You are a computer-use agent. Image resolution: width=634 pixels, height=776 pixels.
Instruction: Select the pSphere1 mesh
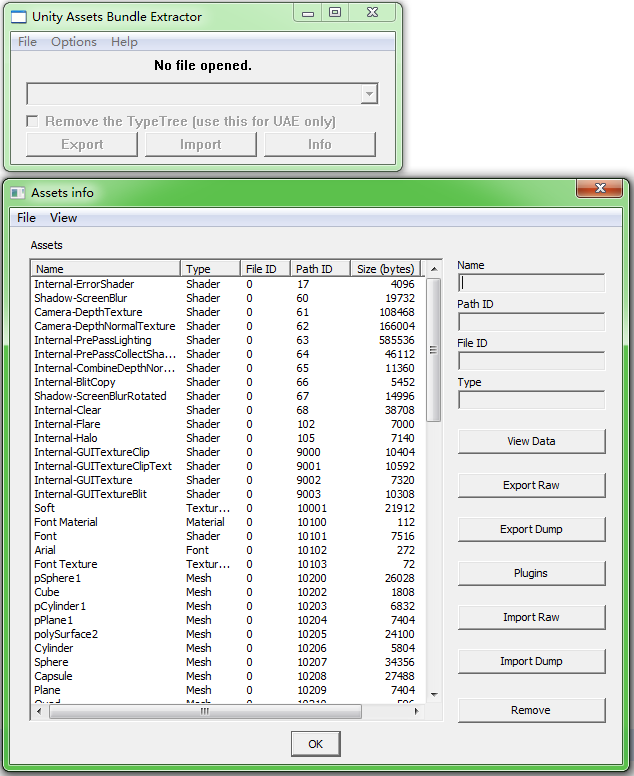(x=228, y=578)
